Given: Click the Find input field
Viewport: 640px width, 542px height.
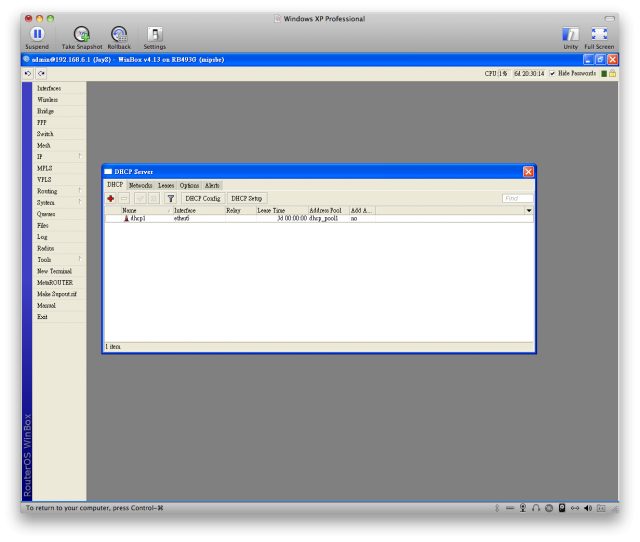Looking at the screenshot, I should pos(517,198).
